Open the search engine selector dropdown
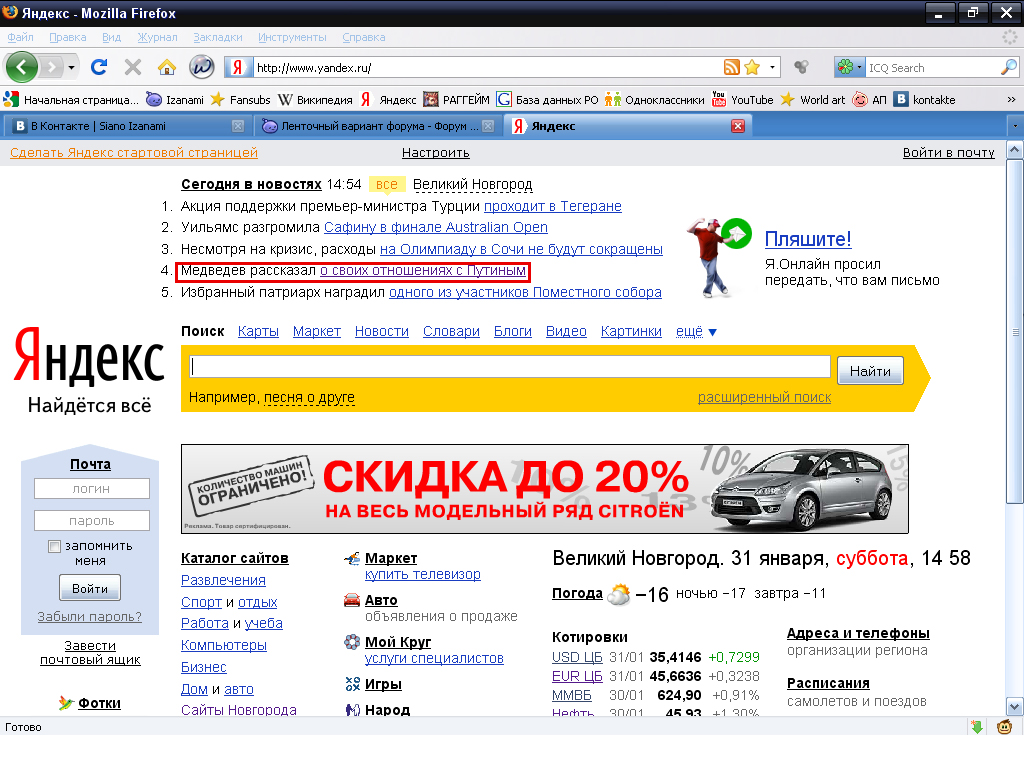Screen dimensions: 1024x768 (851, 67)
